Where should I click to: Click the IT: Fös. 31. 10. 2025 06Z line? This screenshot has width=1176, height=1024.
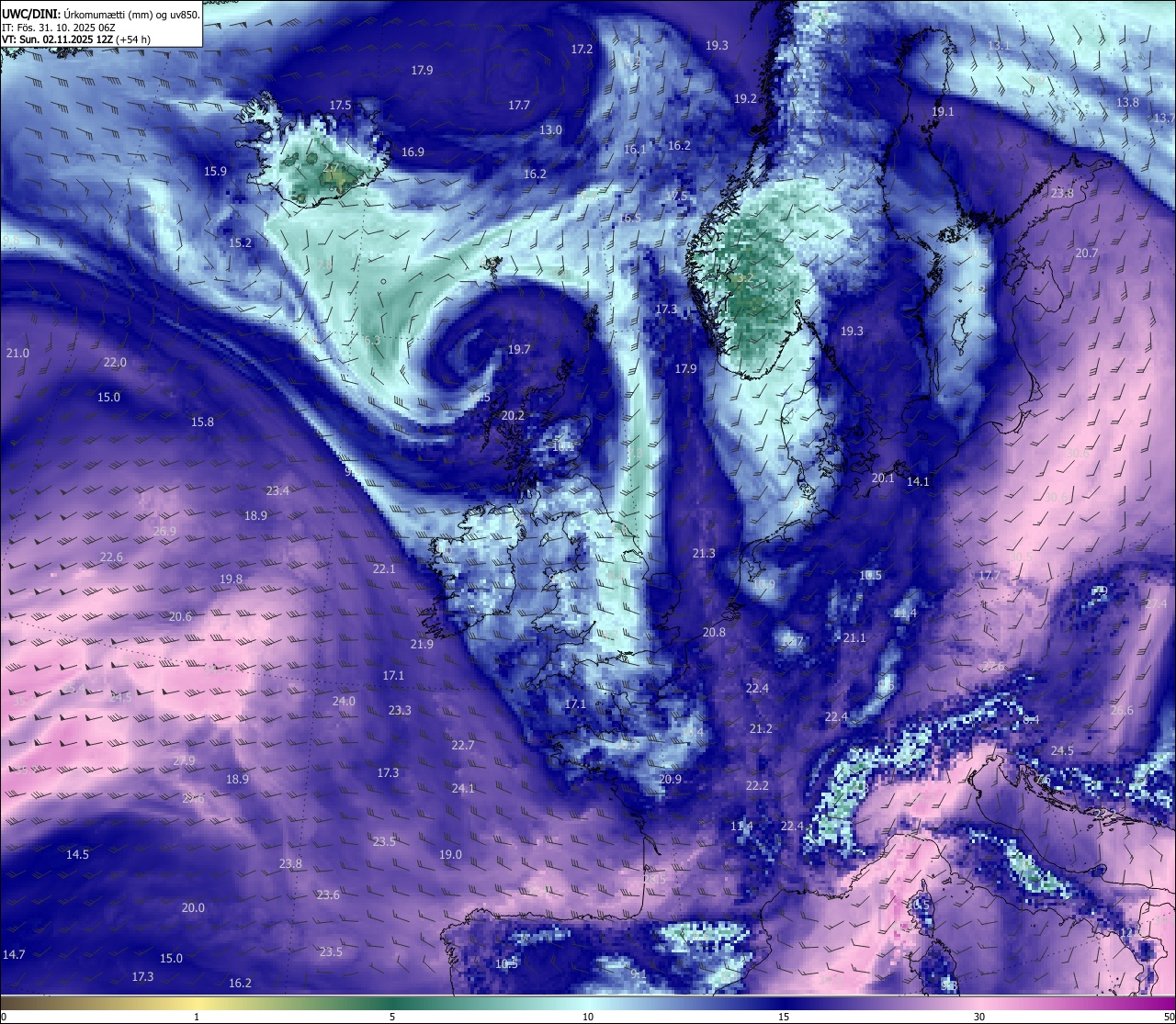tap(59, 27)
